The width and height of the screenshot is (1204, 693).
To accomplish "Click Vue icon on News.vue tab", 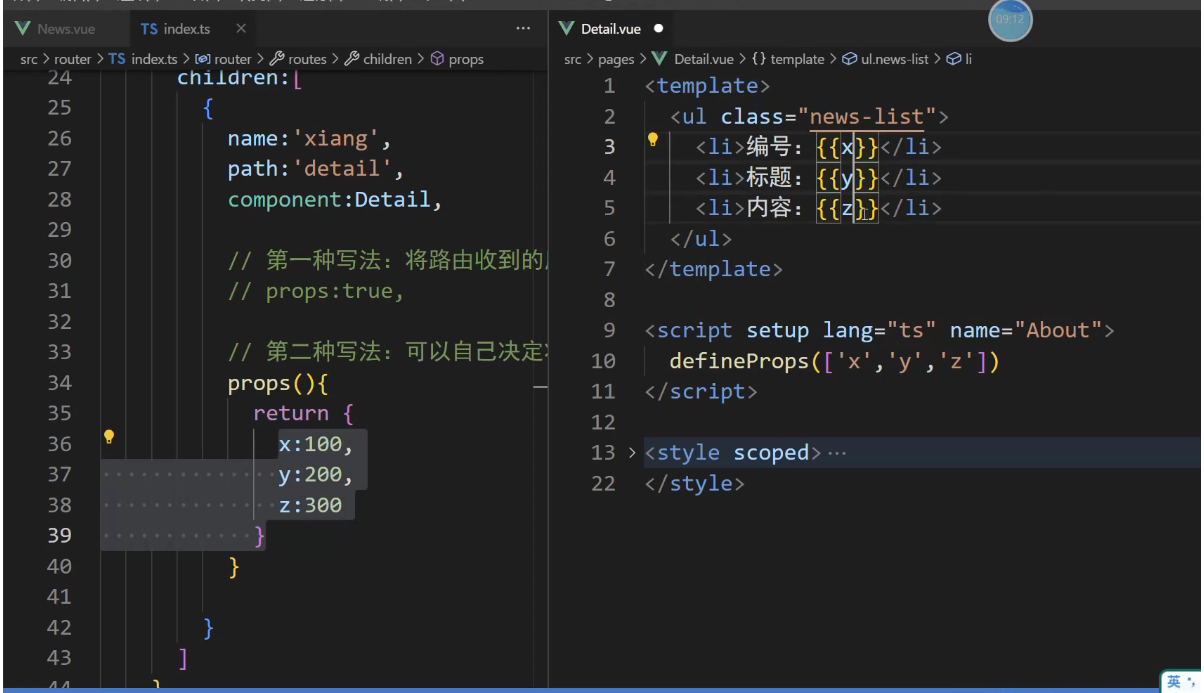I will 23,29.
